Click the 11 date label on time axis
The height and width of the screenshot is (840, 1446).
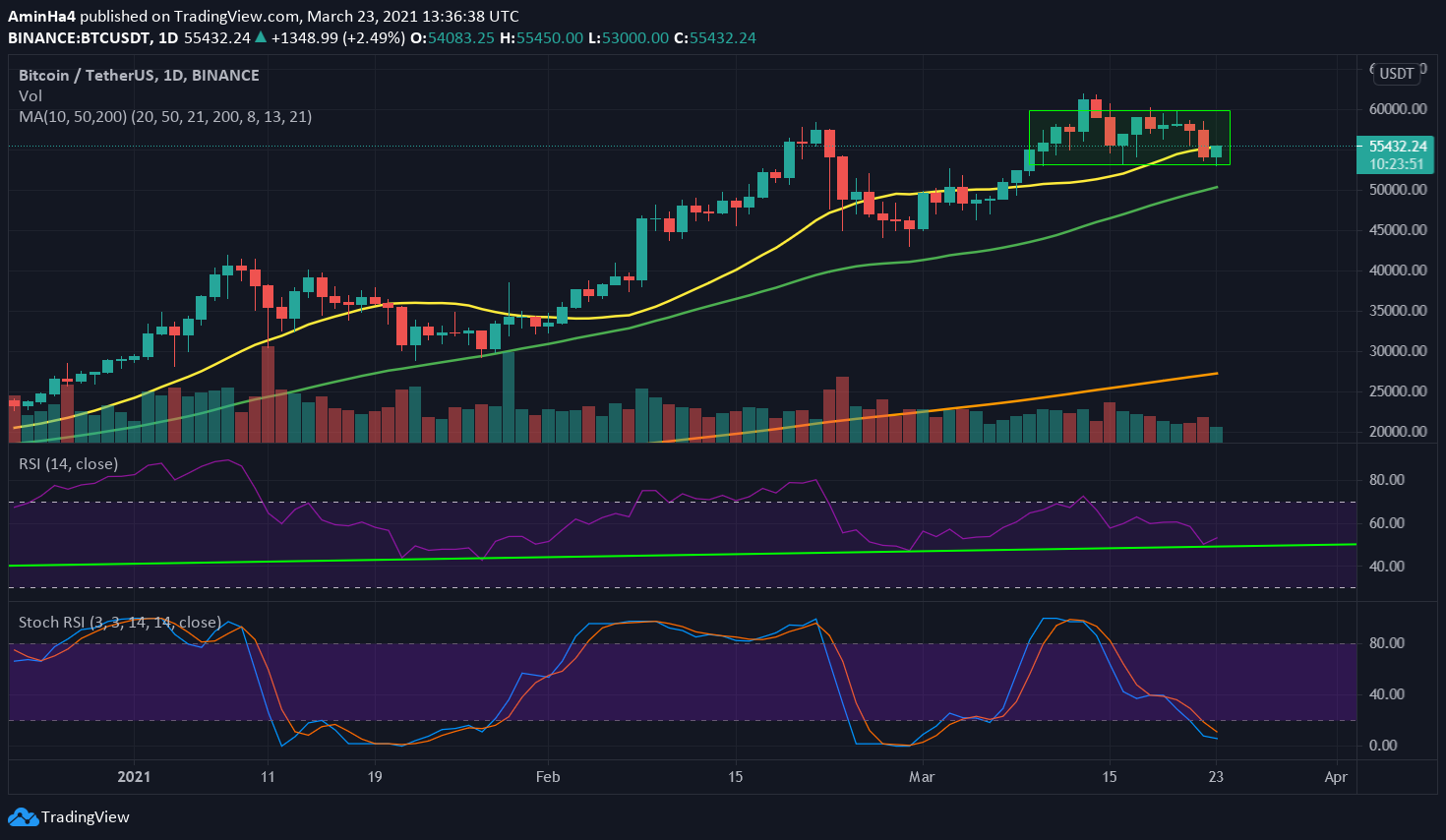[x=268, y=777]
